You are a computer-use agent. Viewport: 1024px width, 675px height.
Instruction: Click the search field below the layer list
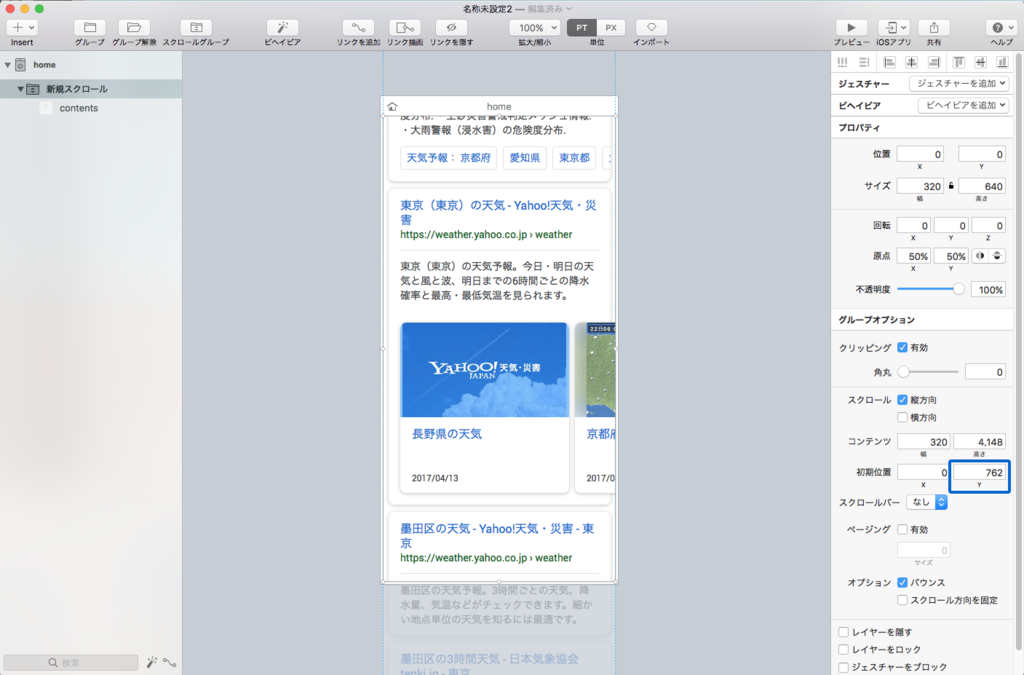pos(71,662)
